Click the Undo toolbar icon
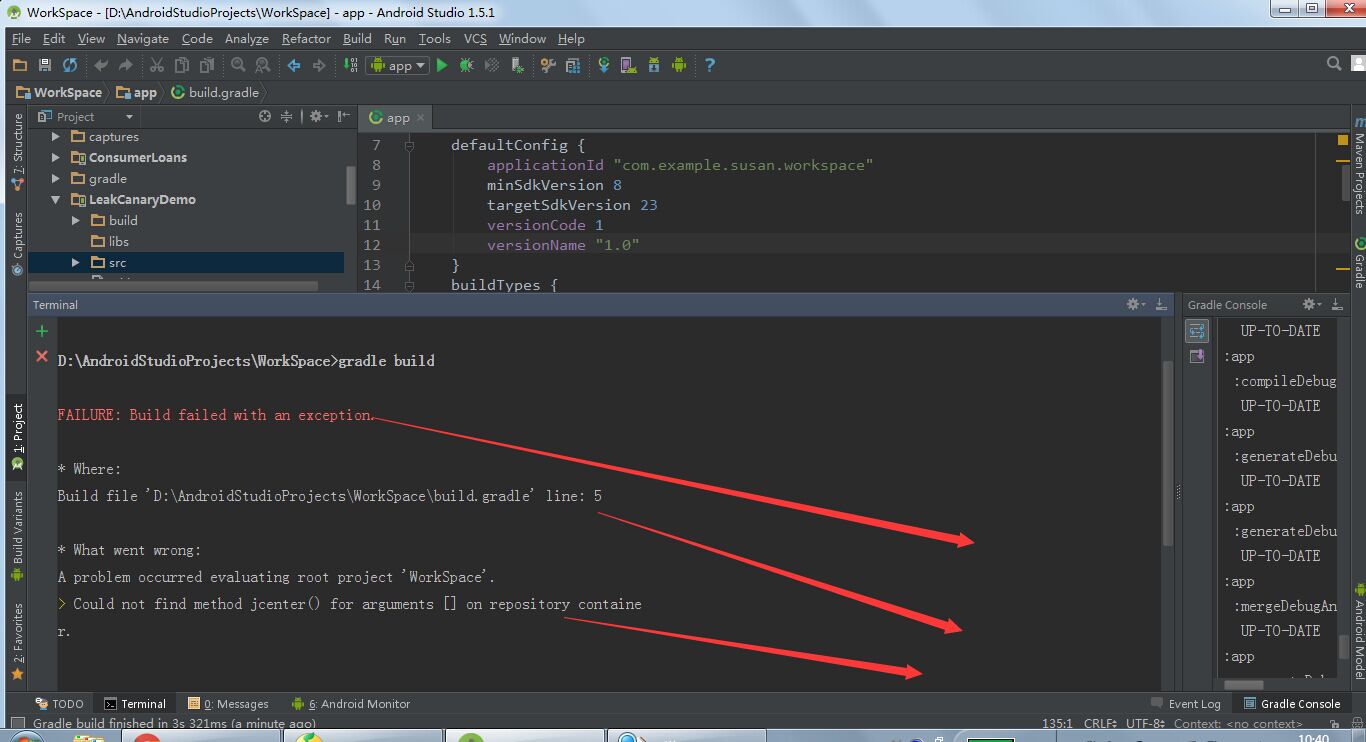Screen dimensions: 1366x742 point(101,65)
